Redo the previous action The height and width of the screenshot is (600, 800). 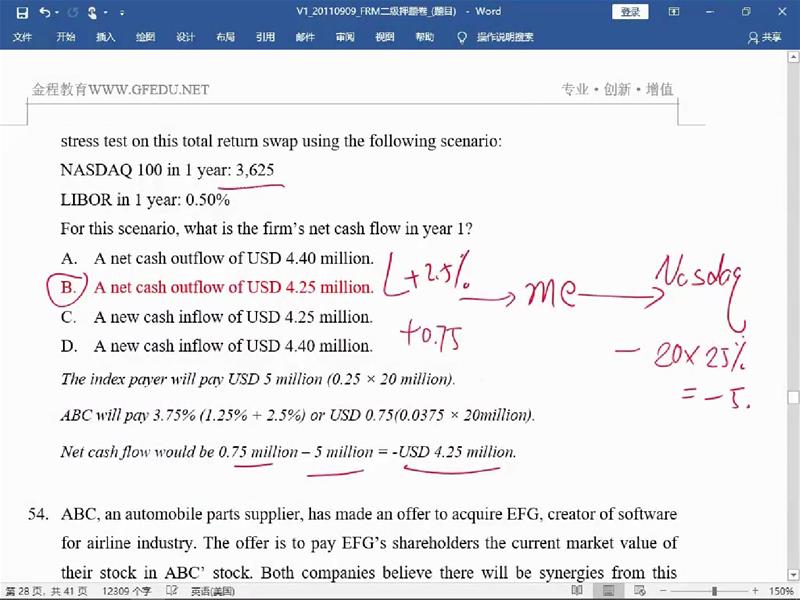coord(73,12)
